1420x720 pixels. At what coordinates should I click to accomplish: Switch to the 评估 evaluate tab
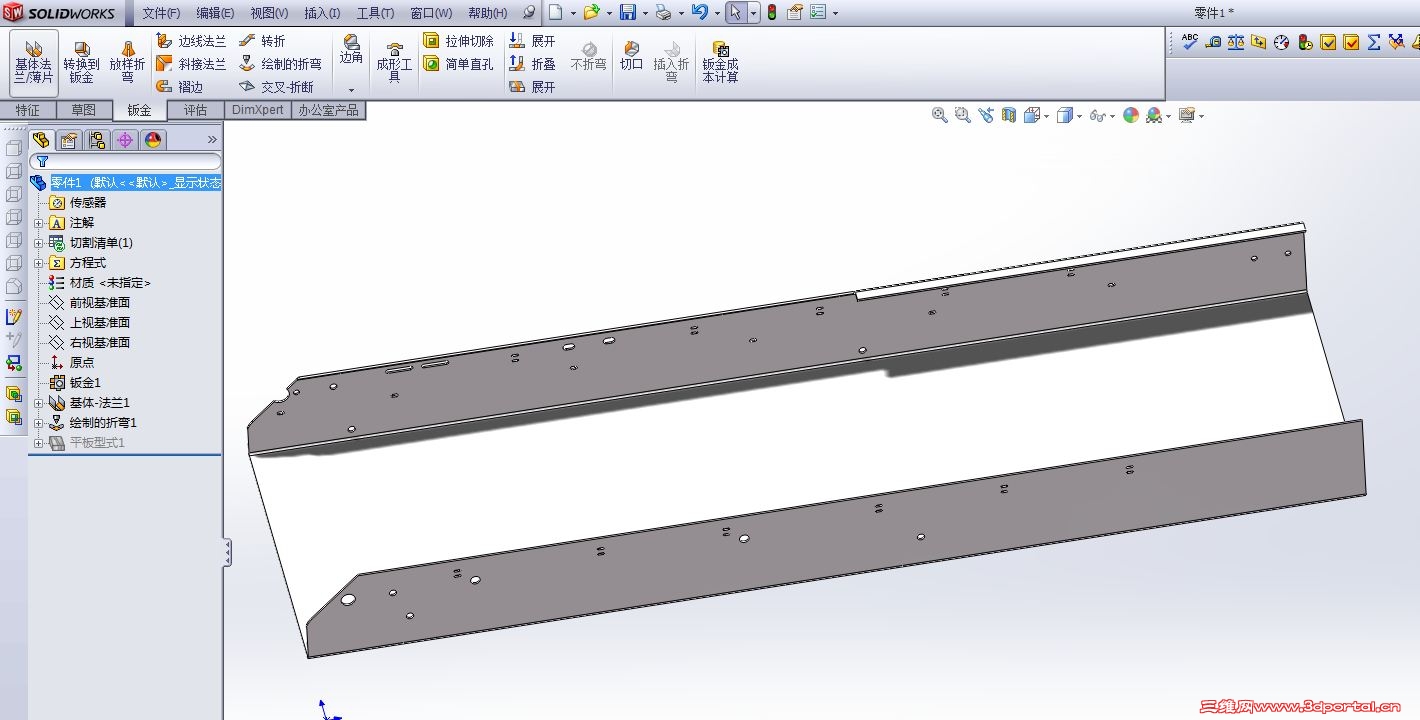196,110
